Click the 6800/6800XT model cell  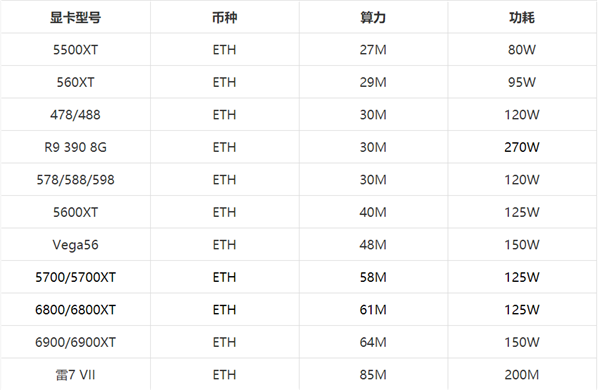click(x=75, y=310)
